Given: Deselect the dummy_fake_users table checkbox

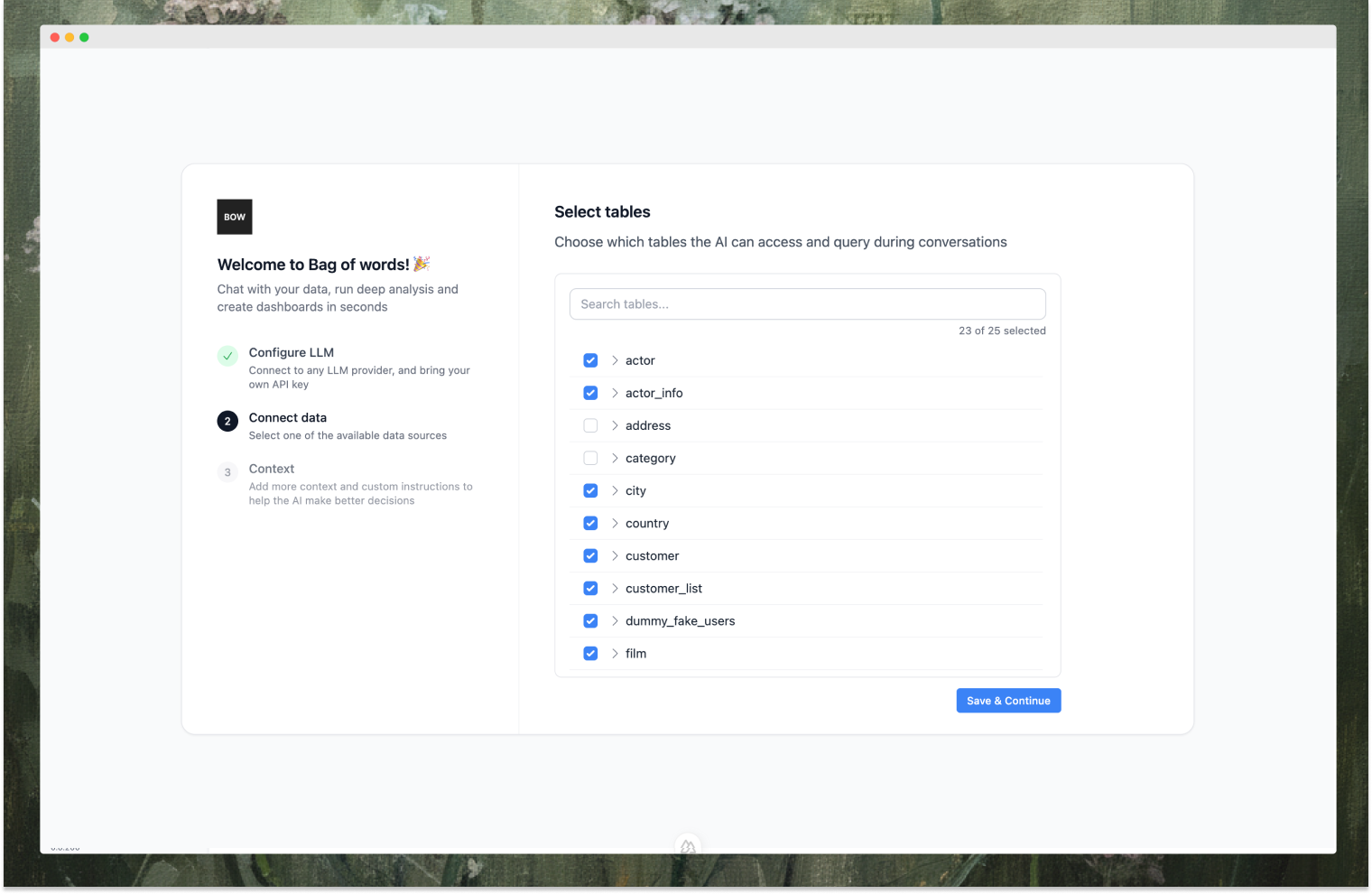Looking at the screenshot, I should [x=590, y=620].
